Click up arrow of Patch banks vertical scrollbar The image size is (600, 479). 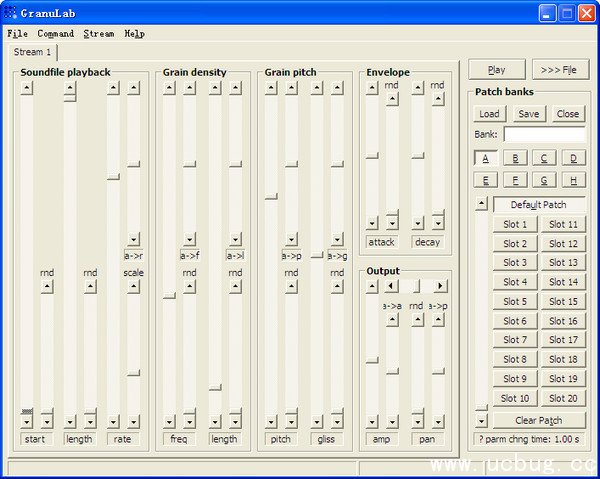481,204
